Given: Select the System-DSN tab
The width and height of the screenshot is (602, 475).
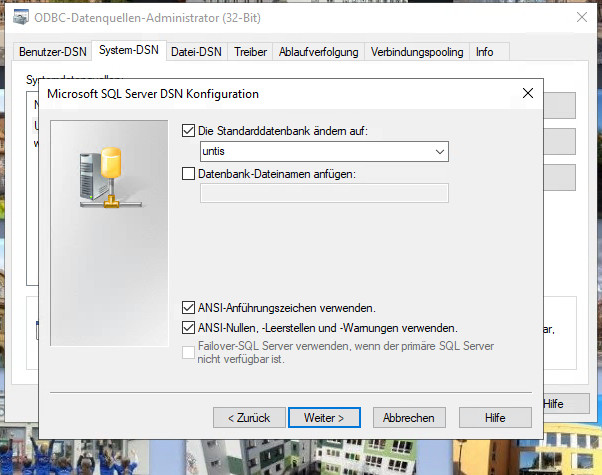Looking at the screenshot, I should pyautogui.click(x=129, y=50).
